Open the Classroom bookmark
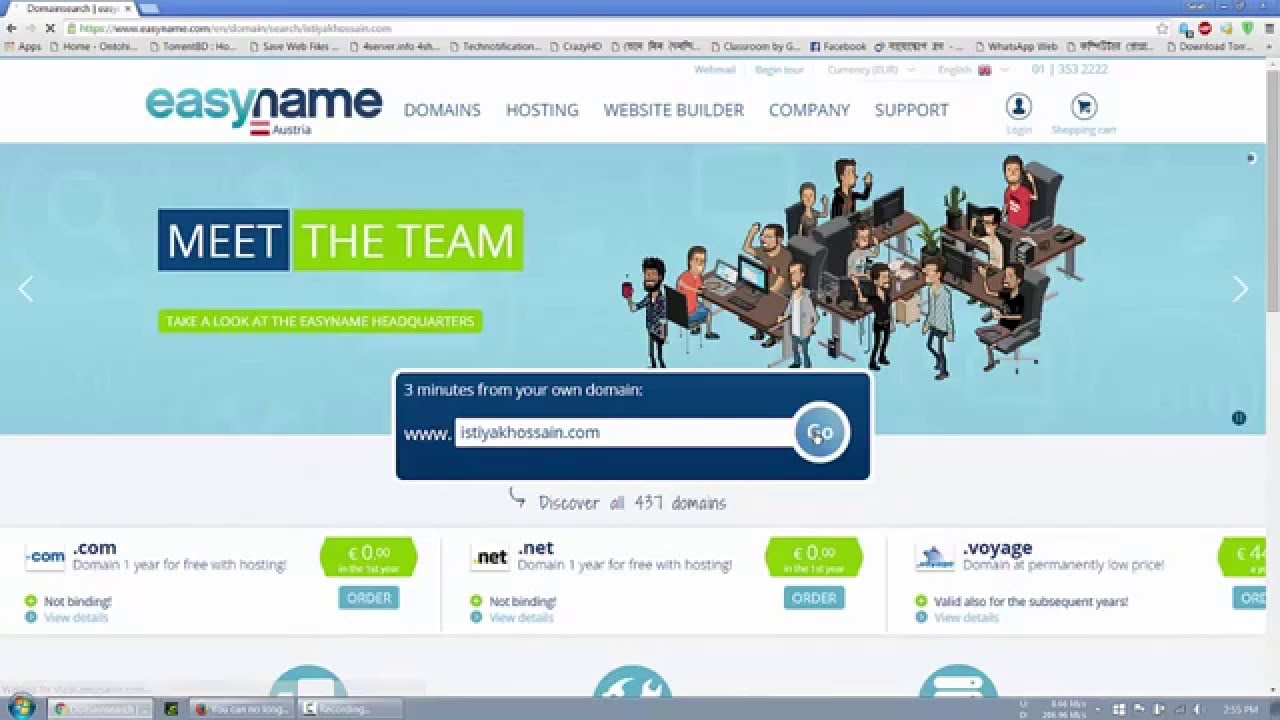This screenshot has width=1280, height=720. (755, 46)
